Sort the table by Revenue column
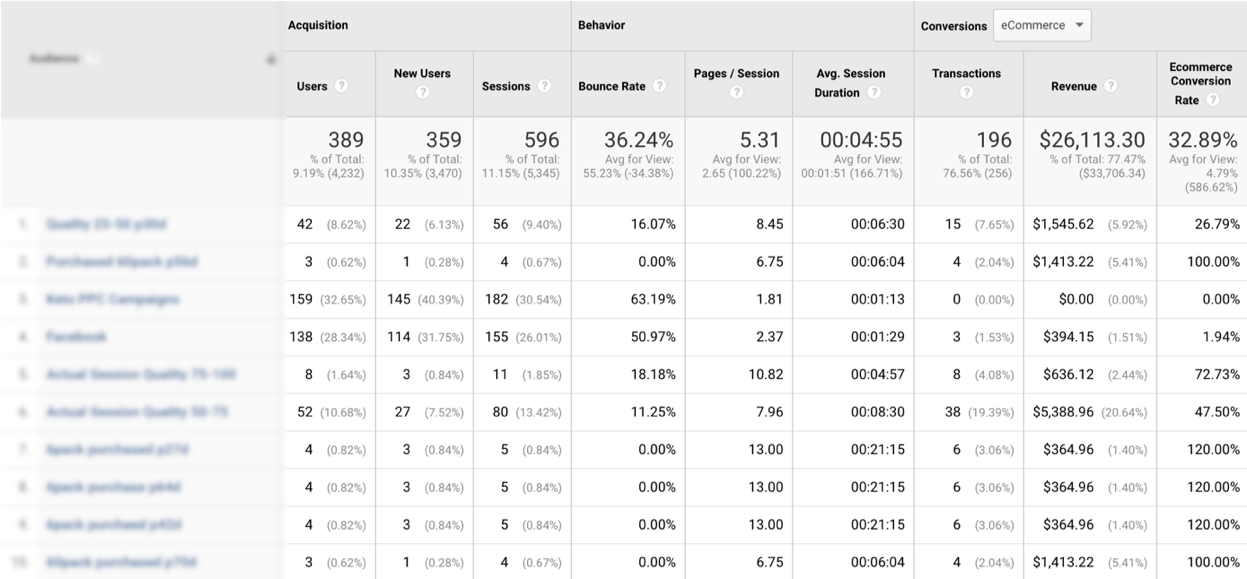 click(x=1074, y=87)
